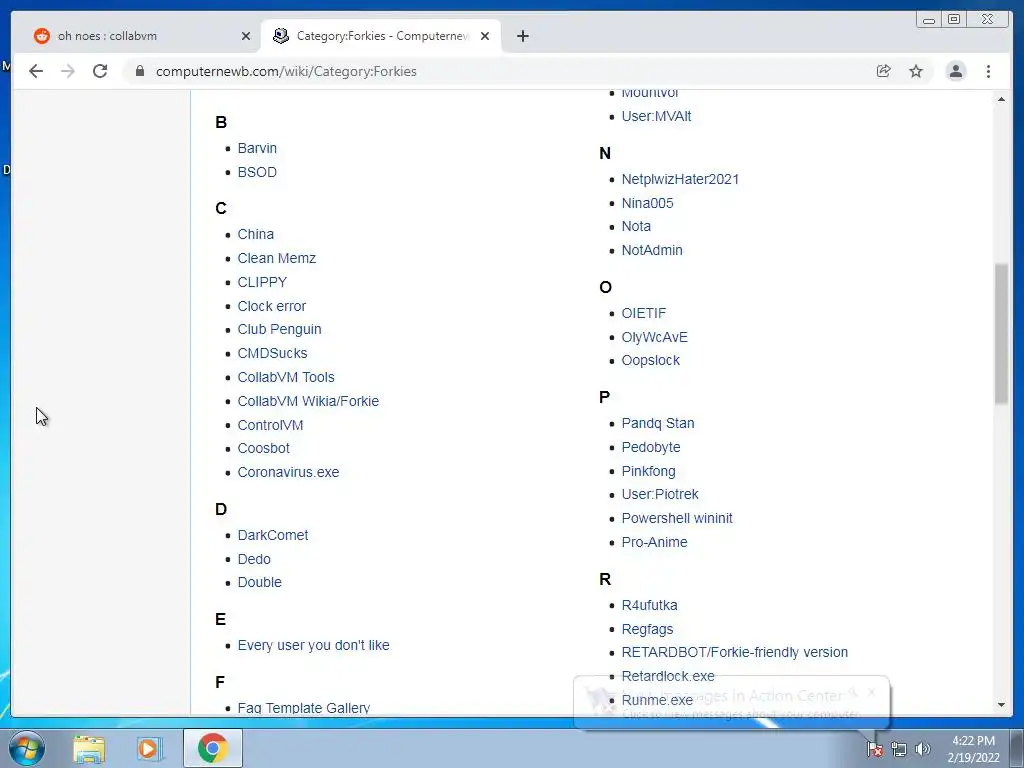1024x768 pixels.
Task: Open the Nina005 link
Action: click(x=647, y=203)
